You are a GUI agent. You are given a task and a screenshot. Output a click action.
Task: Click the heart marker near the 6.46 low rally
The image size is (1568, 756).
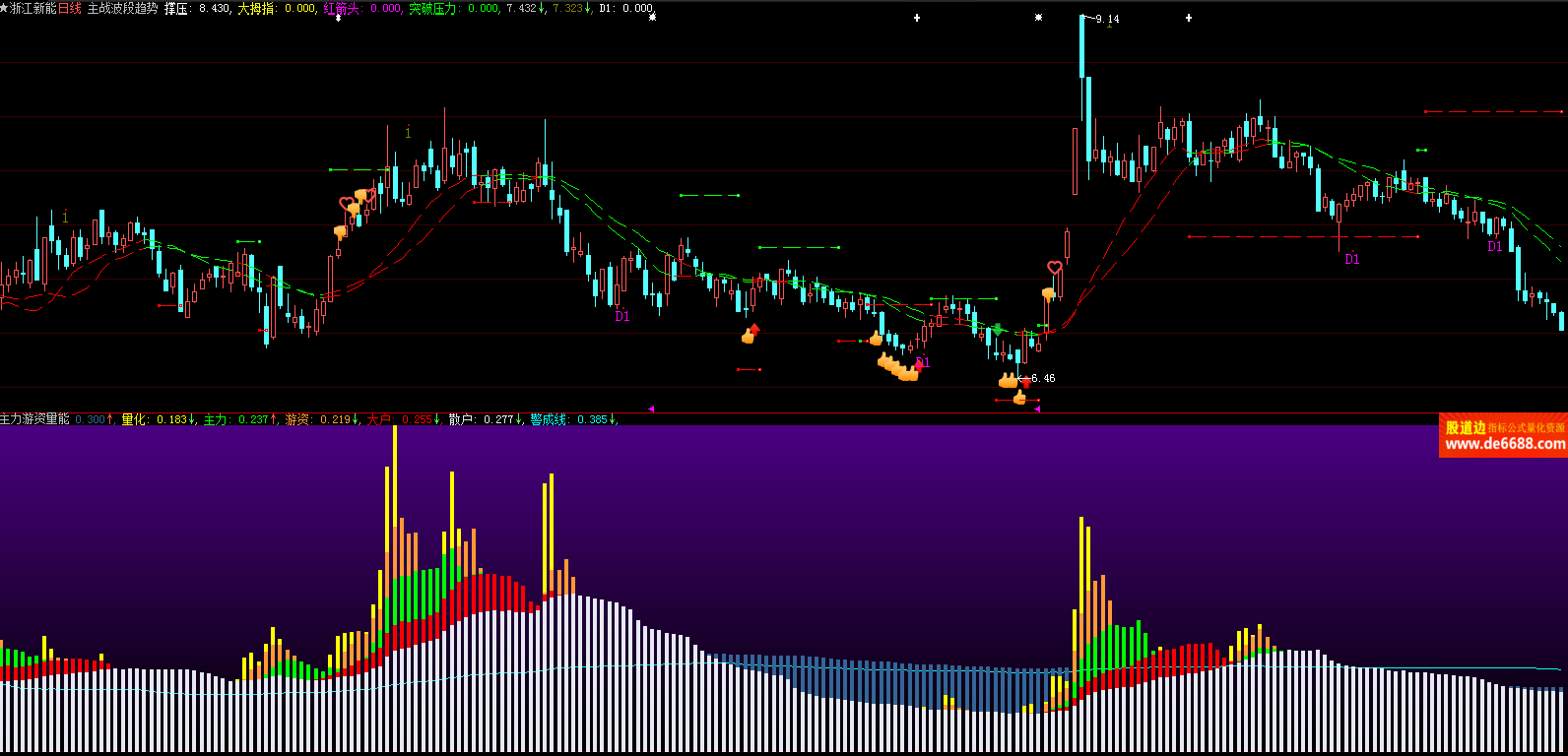pyautogui.click(x=1054, y=268)
